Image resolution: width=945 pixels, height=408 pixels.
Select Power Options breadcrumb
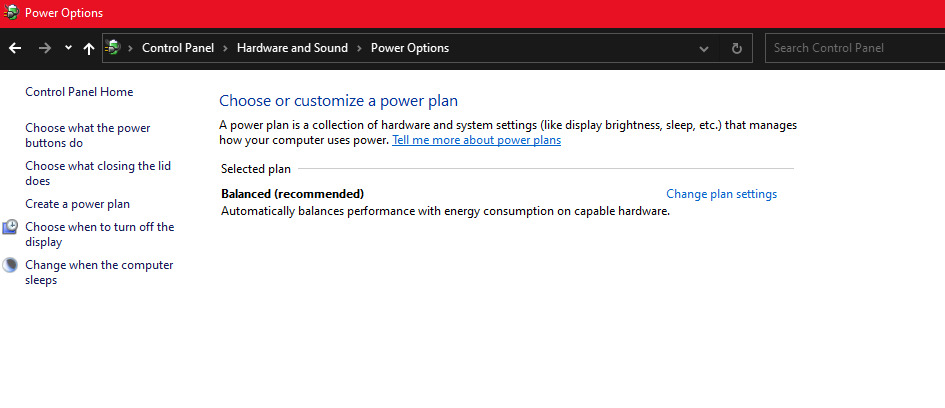coord(410,48)
